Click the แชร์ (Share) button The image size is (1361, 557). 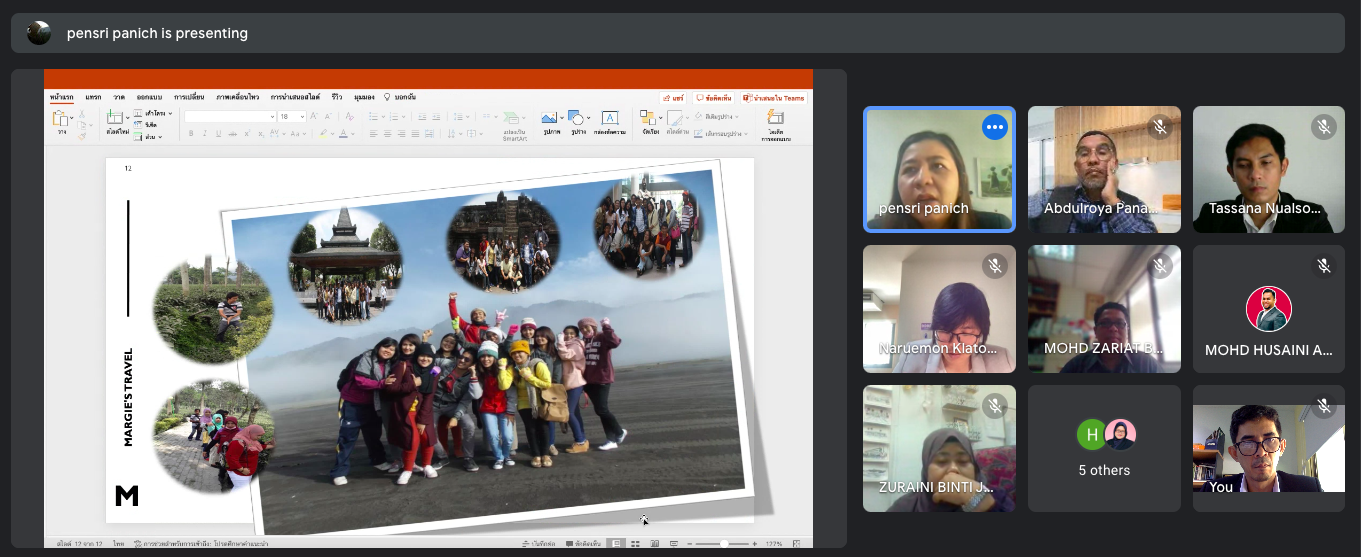pyautogui.click(x=674, y=98)
